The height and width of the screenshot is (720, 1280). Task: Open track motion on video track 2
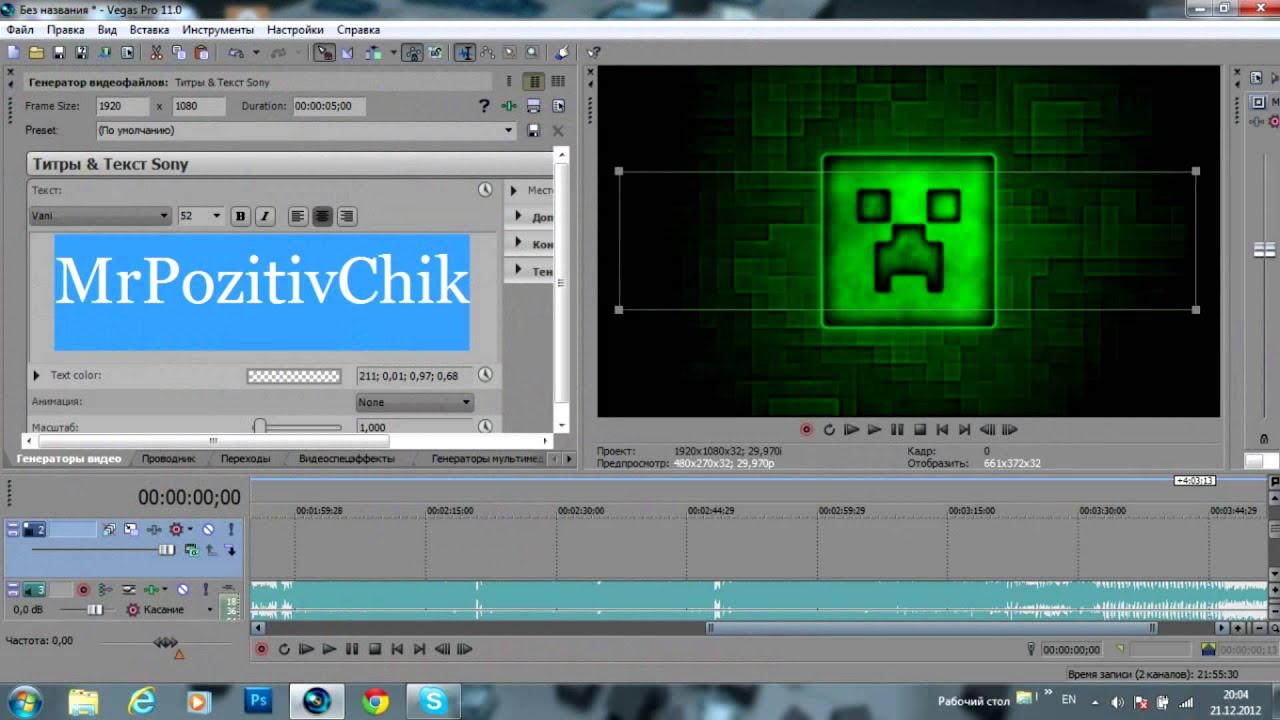point(131,529)
